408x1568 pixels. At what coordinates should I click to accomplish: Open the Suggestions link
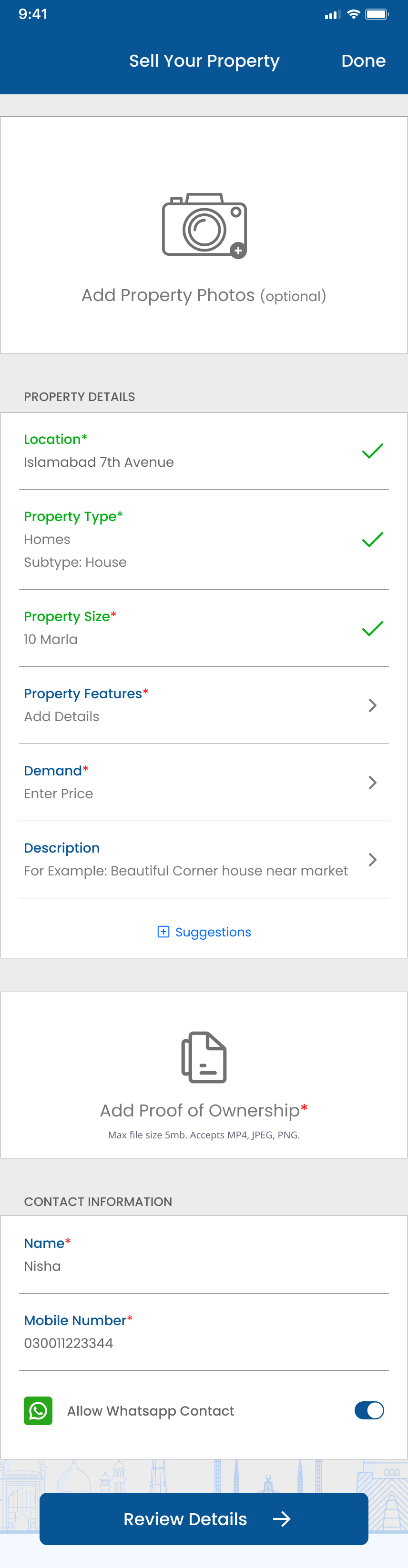213,932
